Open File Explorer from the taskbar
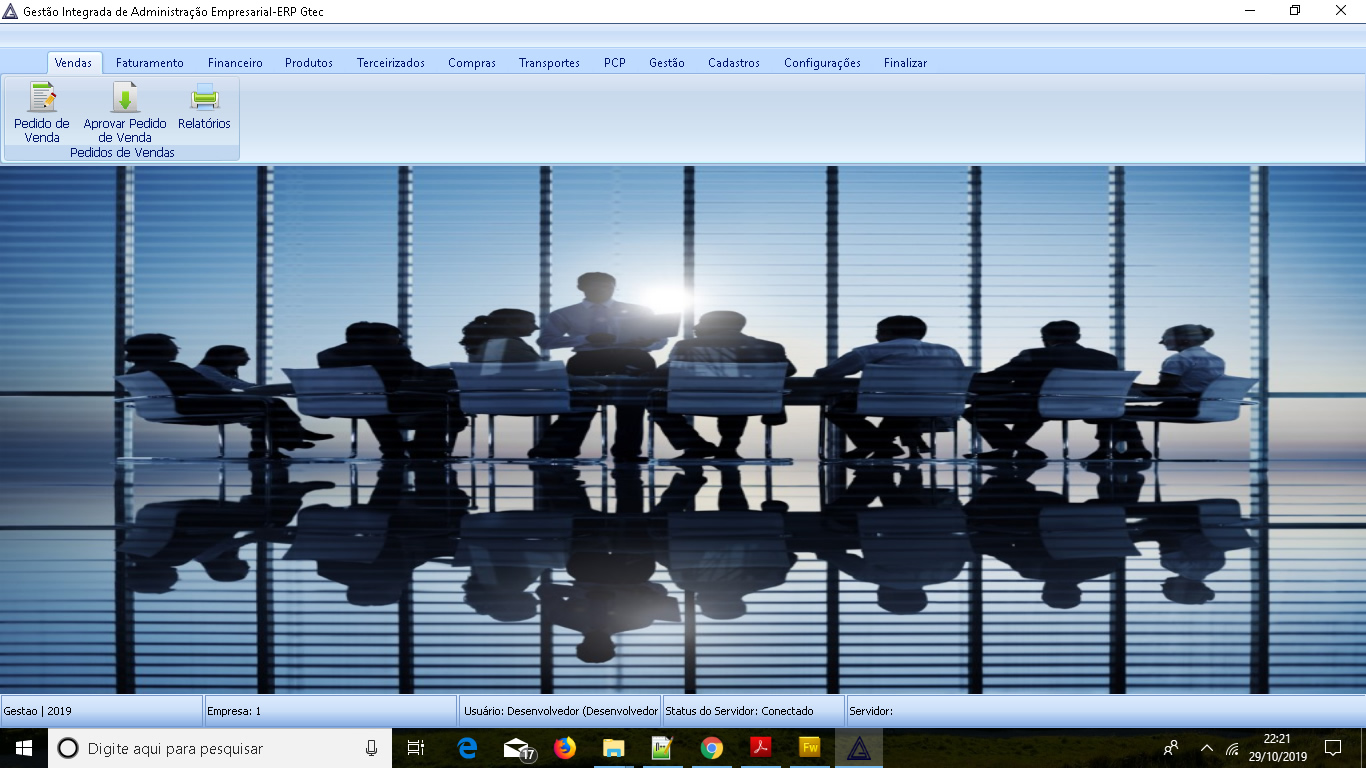1366x768 pixels. pyautogui.click(x=614, y=748)
